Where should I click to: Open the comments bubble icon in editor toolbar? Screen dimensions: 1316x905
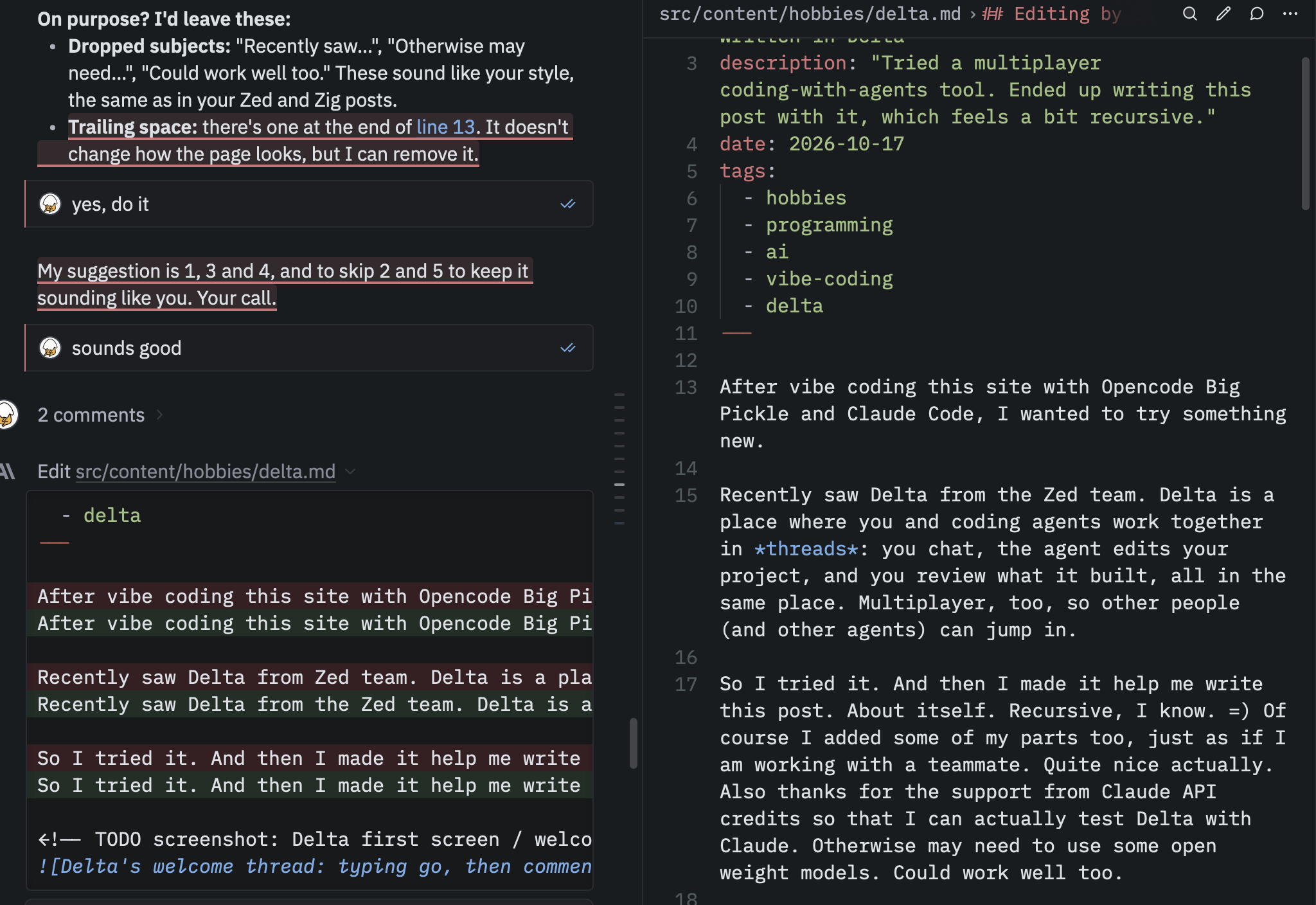pyautogui.click(x=1256, y=13)
